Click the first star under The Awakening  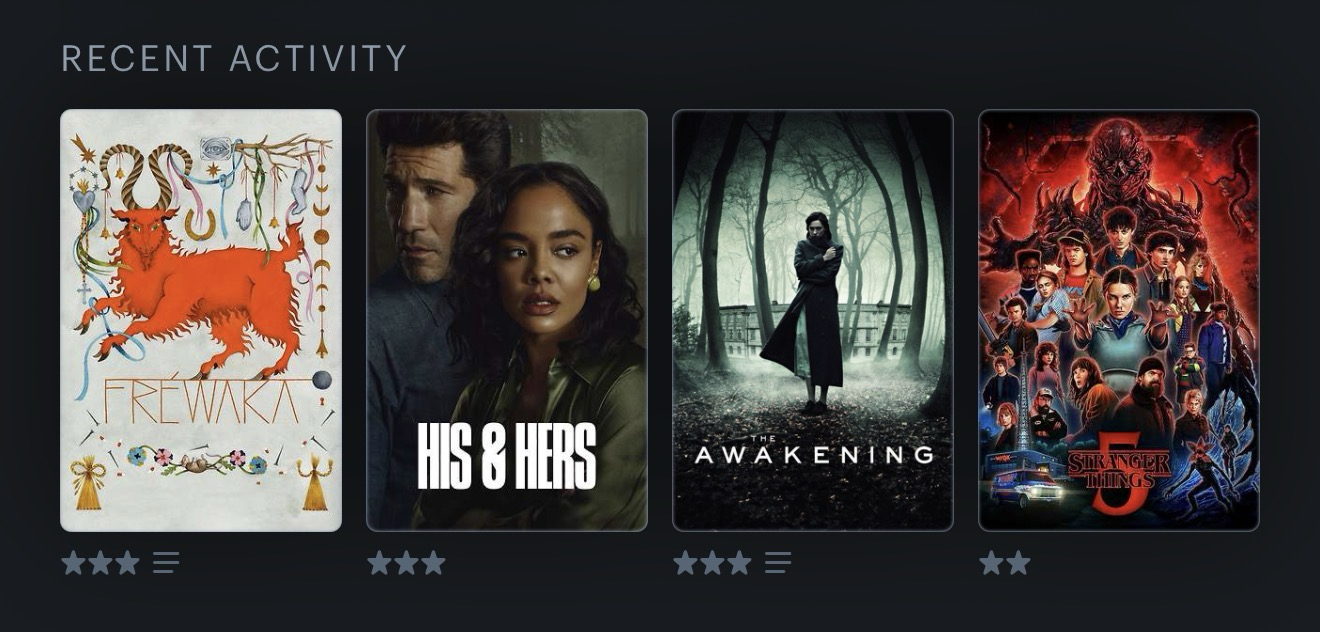point(685,563)
